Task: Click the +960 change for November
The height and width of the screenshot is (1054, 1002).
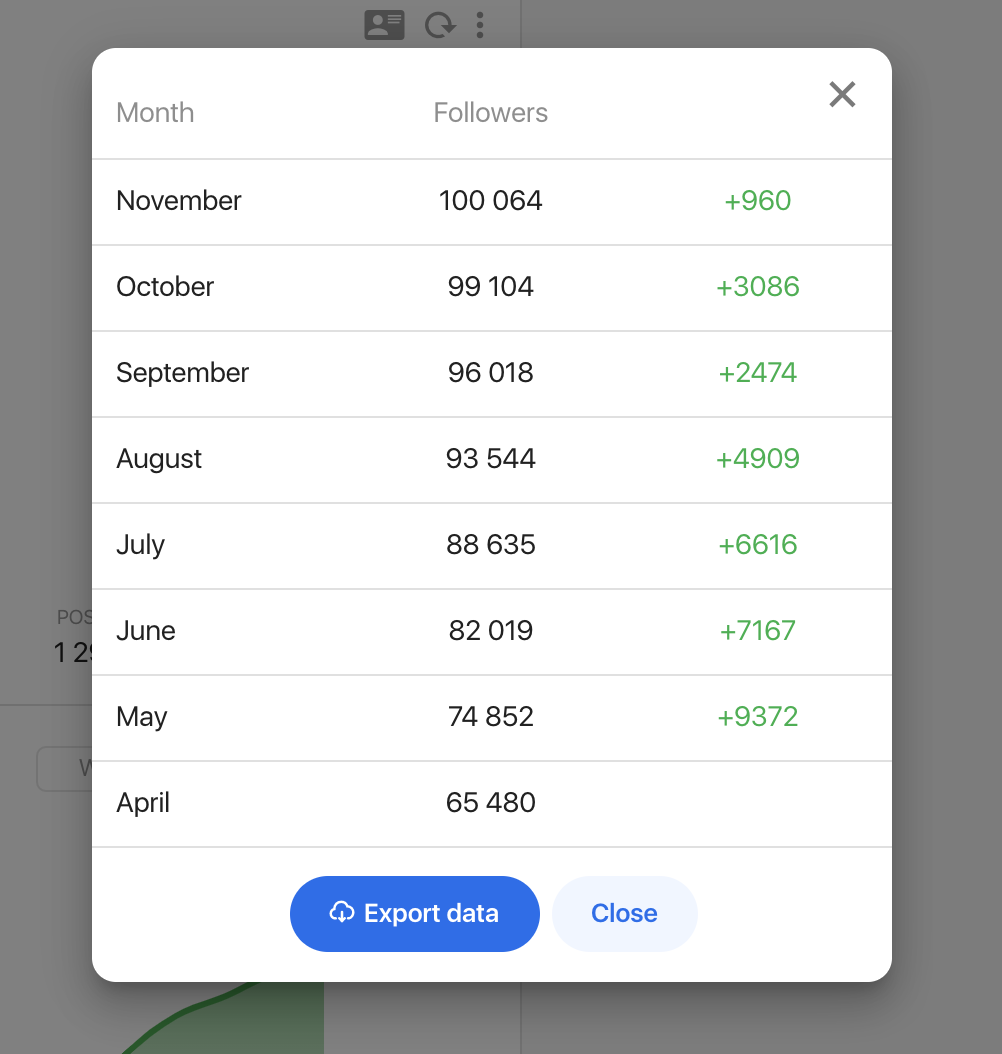Action: point(757,201)
